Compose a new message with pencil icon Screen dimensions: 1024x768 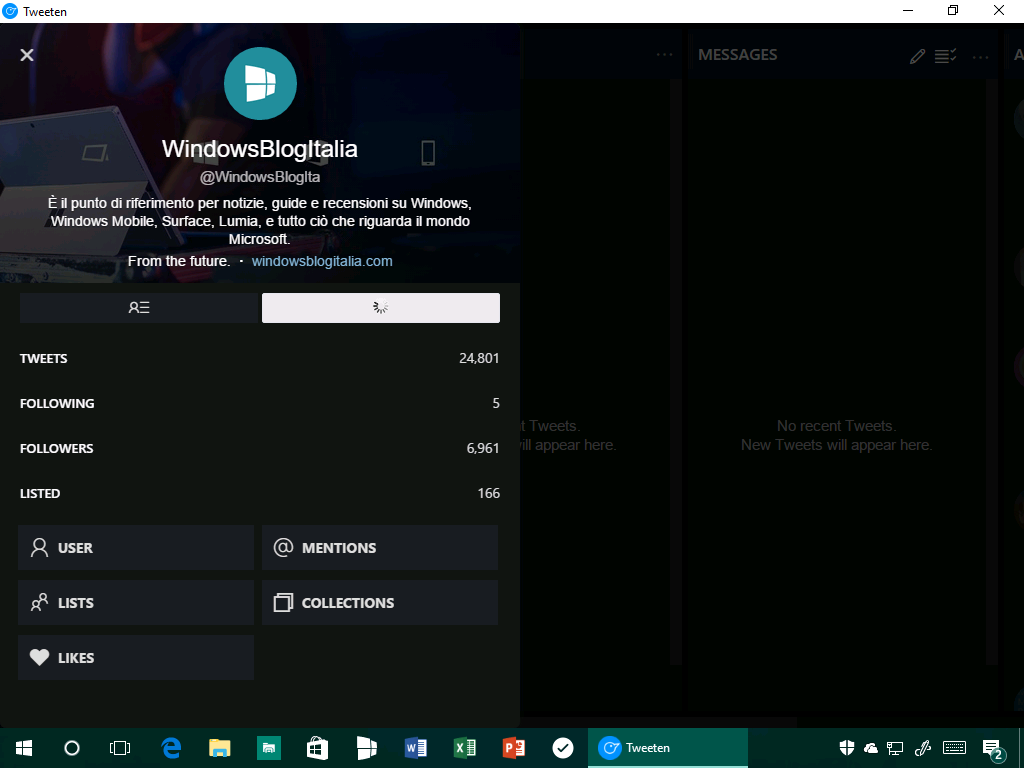coord(917,56)
